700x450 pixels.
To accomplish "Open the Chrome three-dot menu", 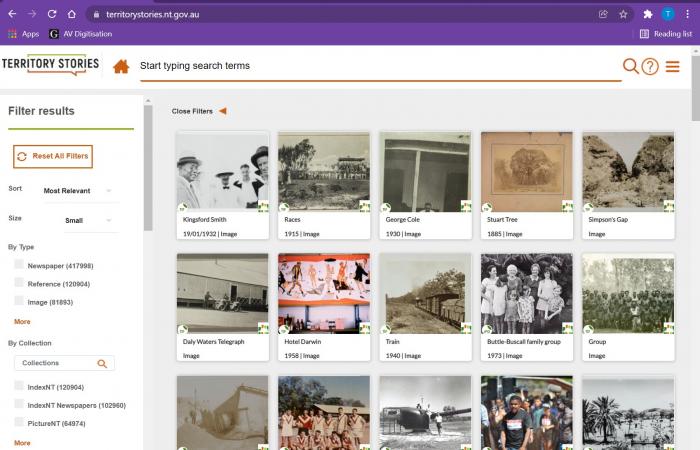I will (688, 14).
